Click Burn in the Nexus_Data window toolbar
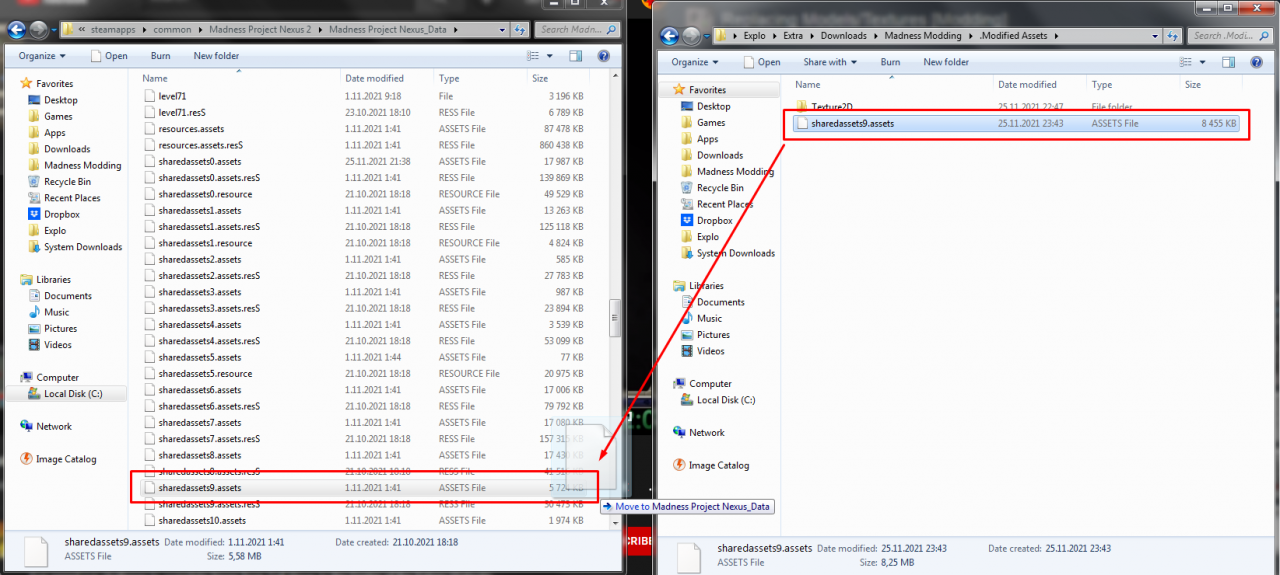 pos(160,56)
